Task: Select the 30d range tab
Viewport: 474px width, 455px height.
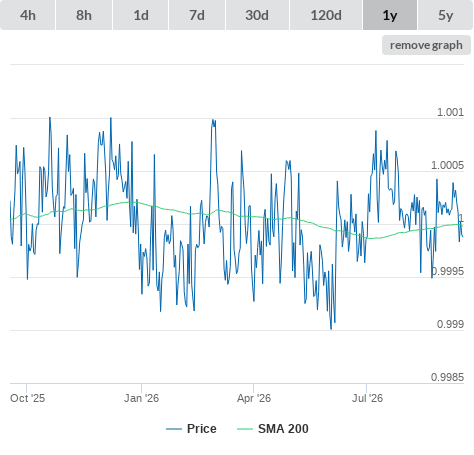Action: click(x=257, y=15)
